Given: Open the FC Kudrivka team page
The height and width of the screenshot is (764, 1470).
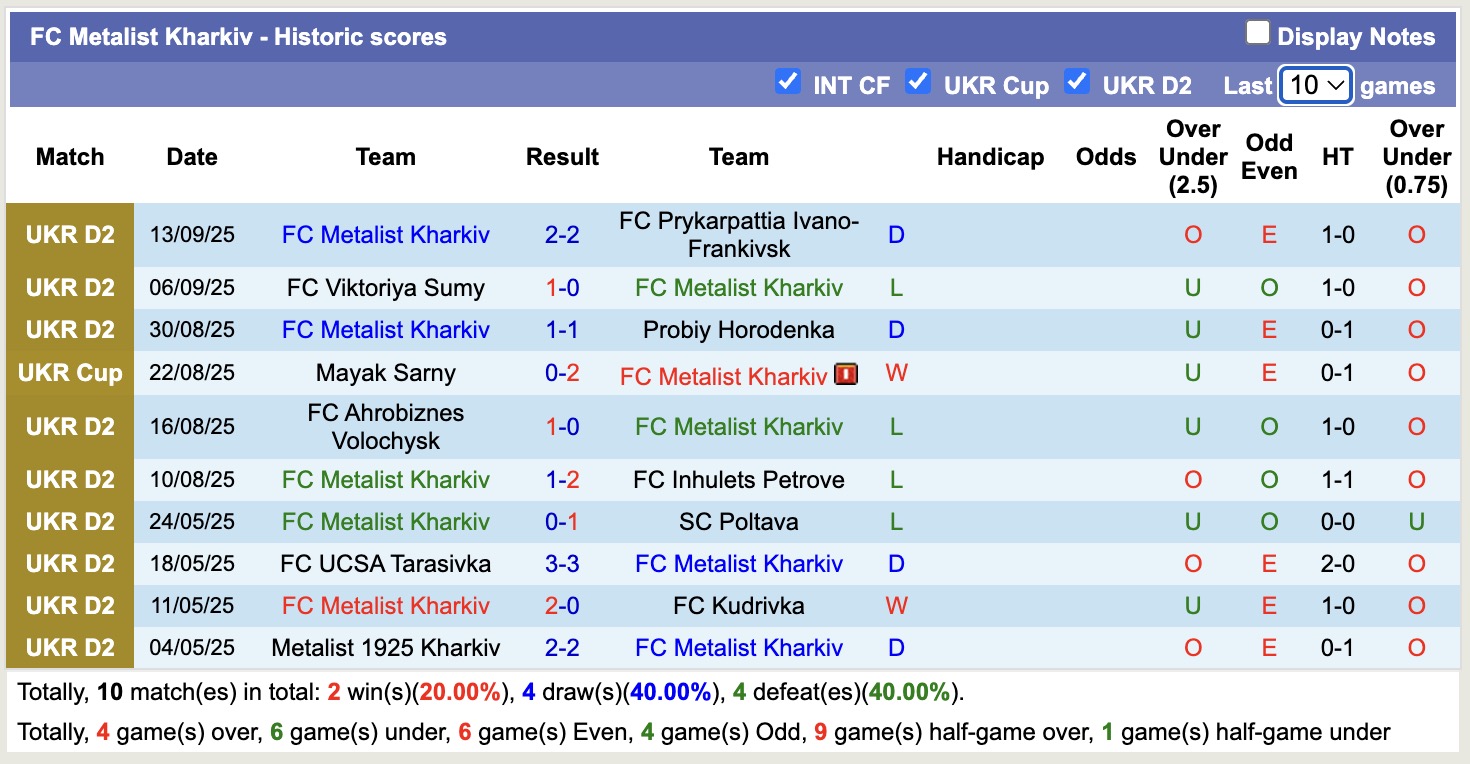Looking at the screenshot, I should click(738, 606).
